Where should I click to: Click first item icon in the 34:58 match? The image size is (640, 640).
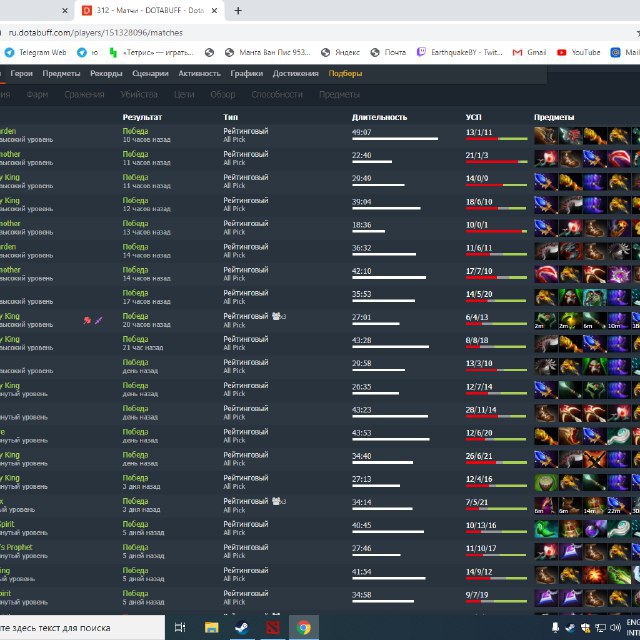click(546, 598)
